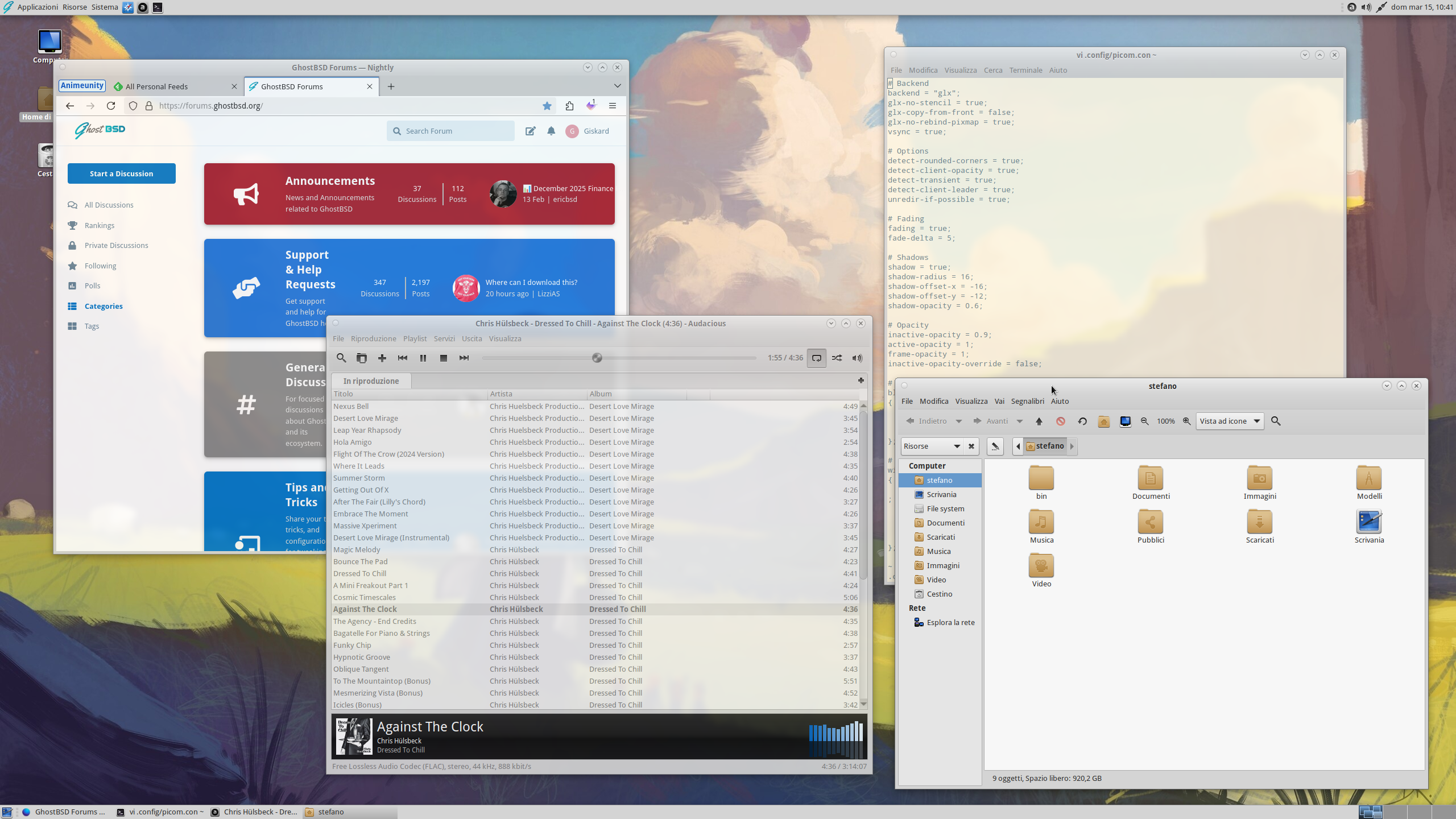Go to home folder in Caja toolbar
The height and width of the screenshot is (819, 1456).
pyautogui.click(x=1103, y=421)
